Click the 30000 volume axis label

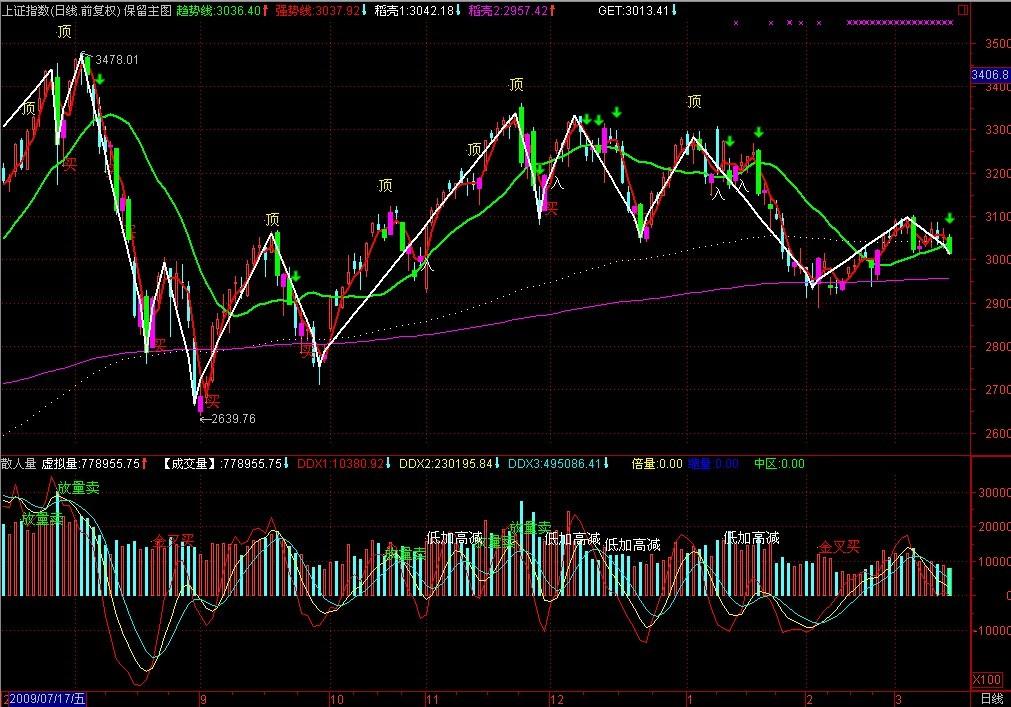(x=994, y=492)
